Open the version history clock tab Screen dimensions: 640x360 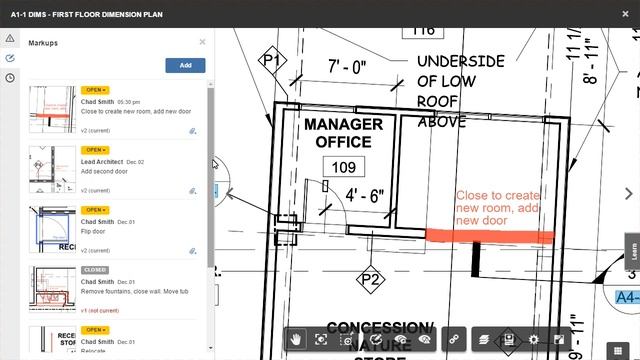point(10,78)
